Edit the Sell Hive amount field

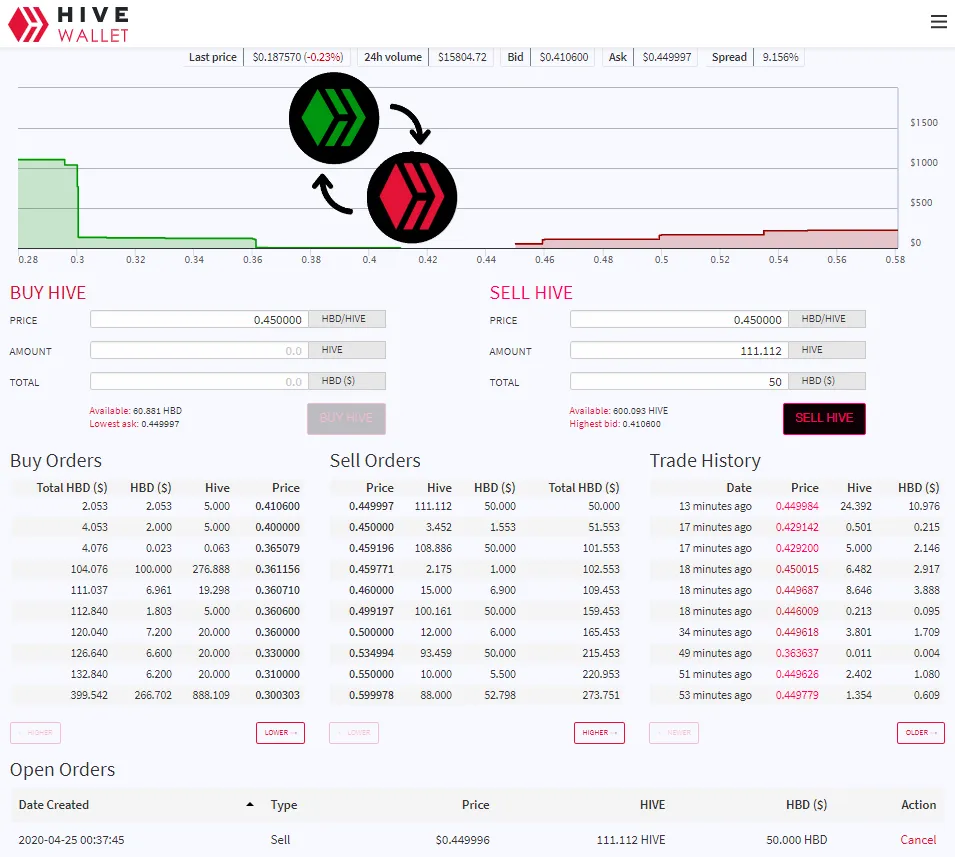[x=679, y=350]
